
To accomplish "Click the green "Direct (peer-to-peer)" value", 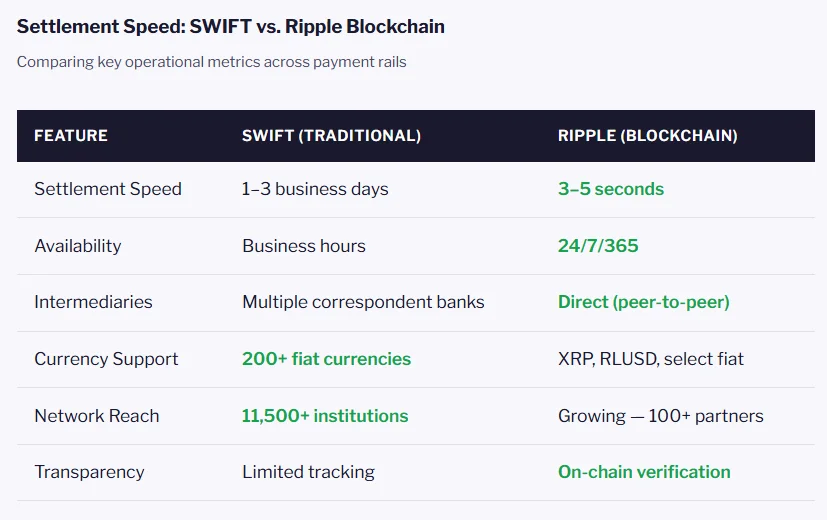I will [643, 302].
